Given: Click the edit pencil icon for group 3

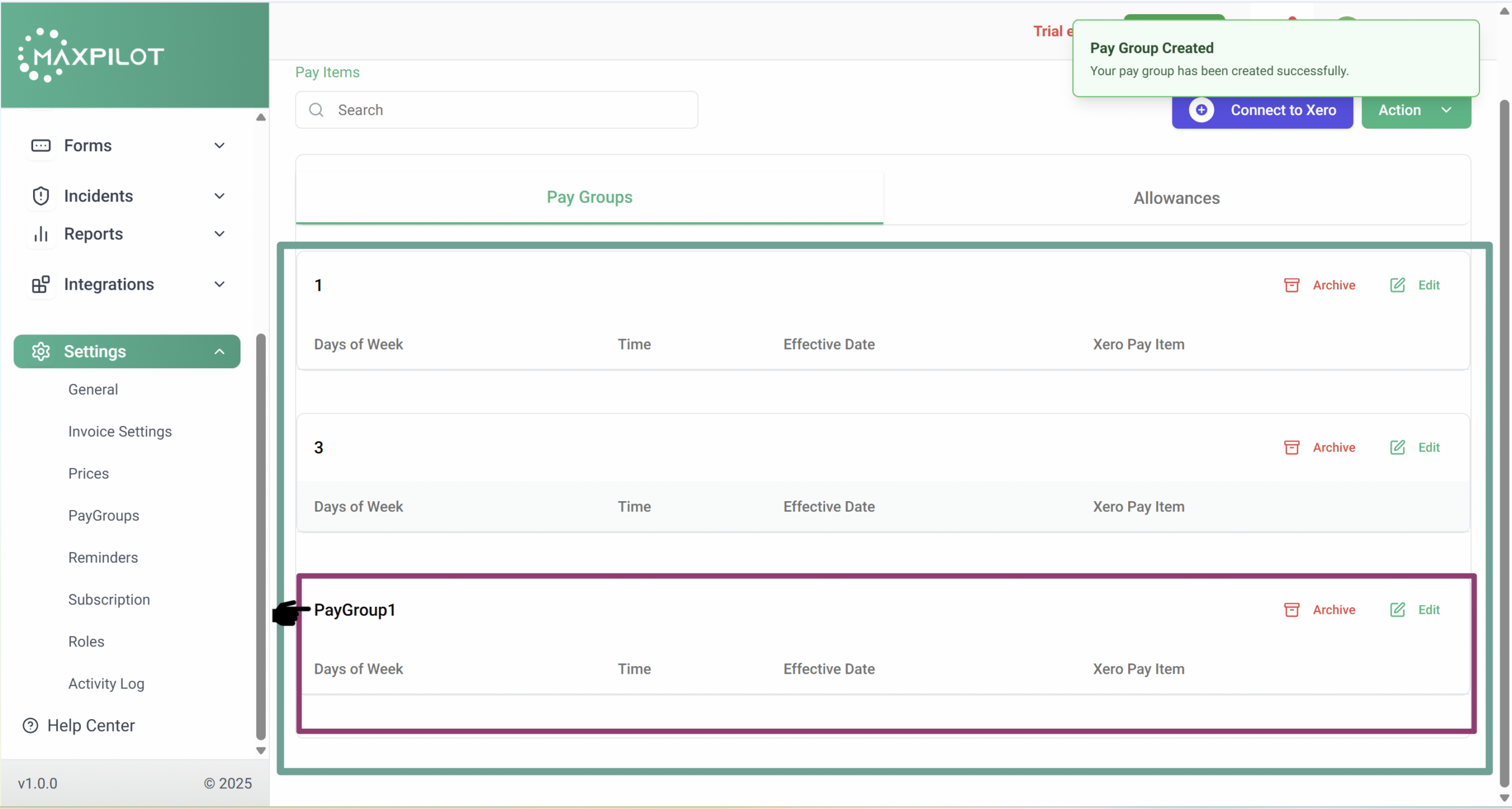Looking at the screenshot, I should (x=1397, y=447).
